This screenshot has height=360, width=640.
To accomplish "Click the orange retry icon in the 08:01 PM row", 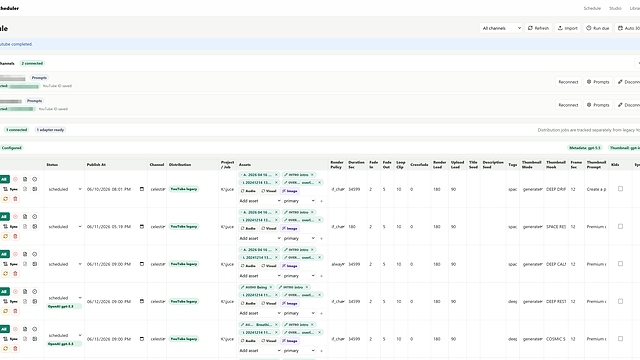I will point(5,199).
